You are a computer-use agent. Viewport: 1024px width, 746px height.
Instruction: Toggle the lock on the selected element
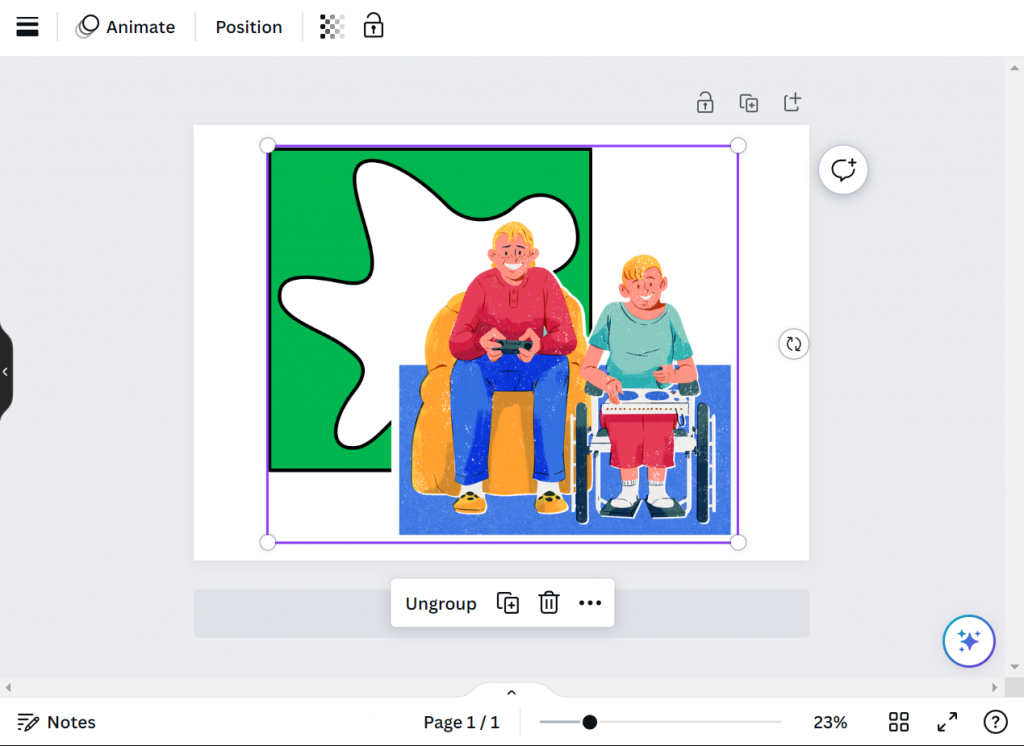tap(373, 26)
